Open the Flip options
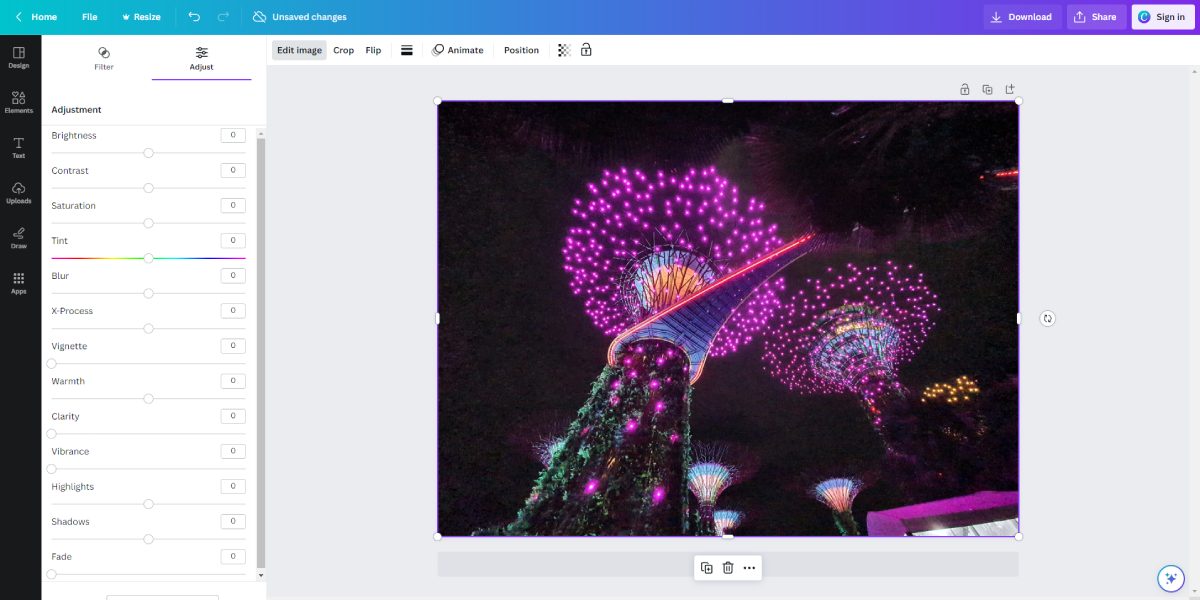The width and height of the screenshot is (1200, 600). (x=372, y=49)
